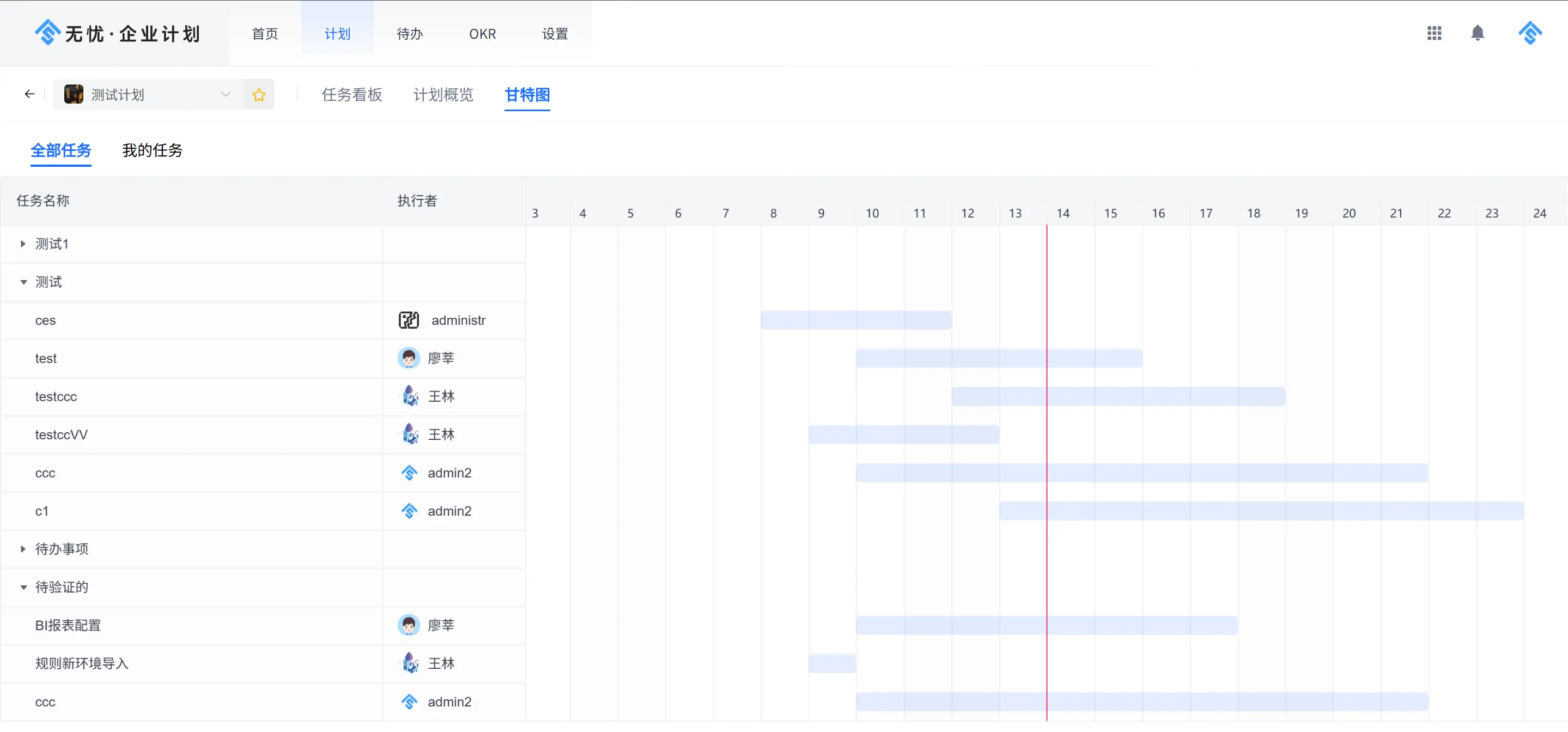The image size is (1568, 732).
Task: Expand the 测试1 task group
Action: [x=23, y=244]
